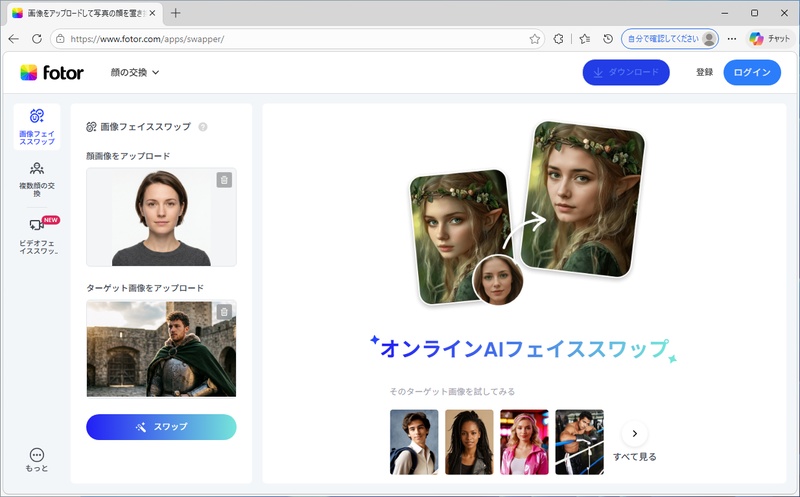Open browser history clock icon
Image resolution: width=800 pixels, height=497 pixels.
608,39
